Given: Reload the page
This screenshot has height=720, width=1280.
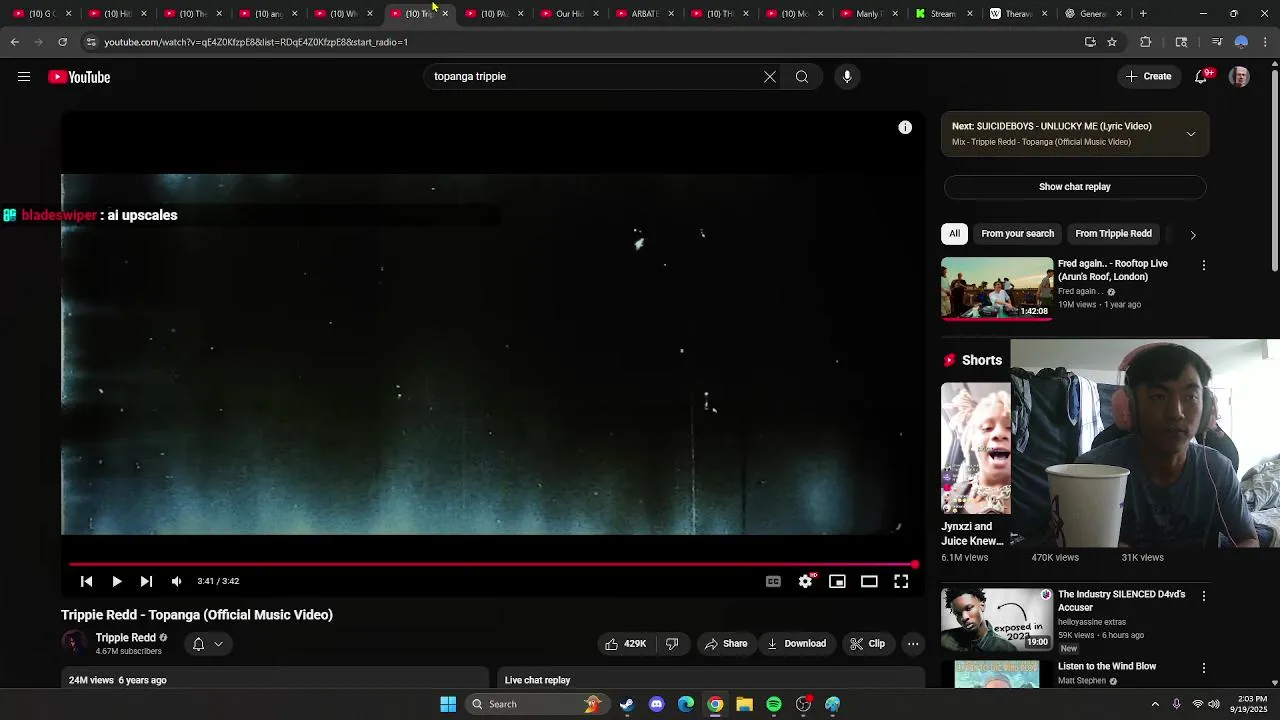Looking at the screenshot, I should (x=62, y=42).
